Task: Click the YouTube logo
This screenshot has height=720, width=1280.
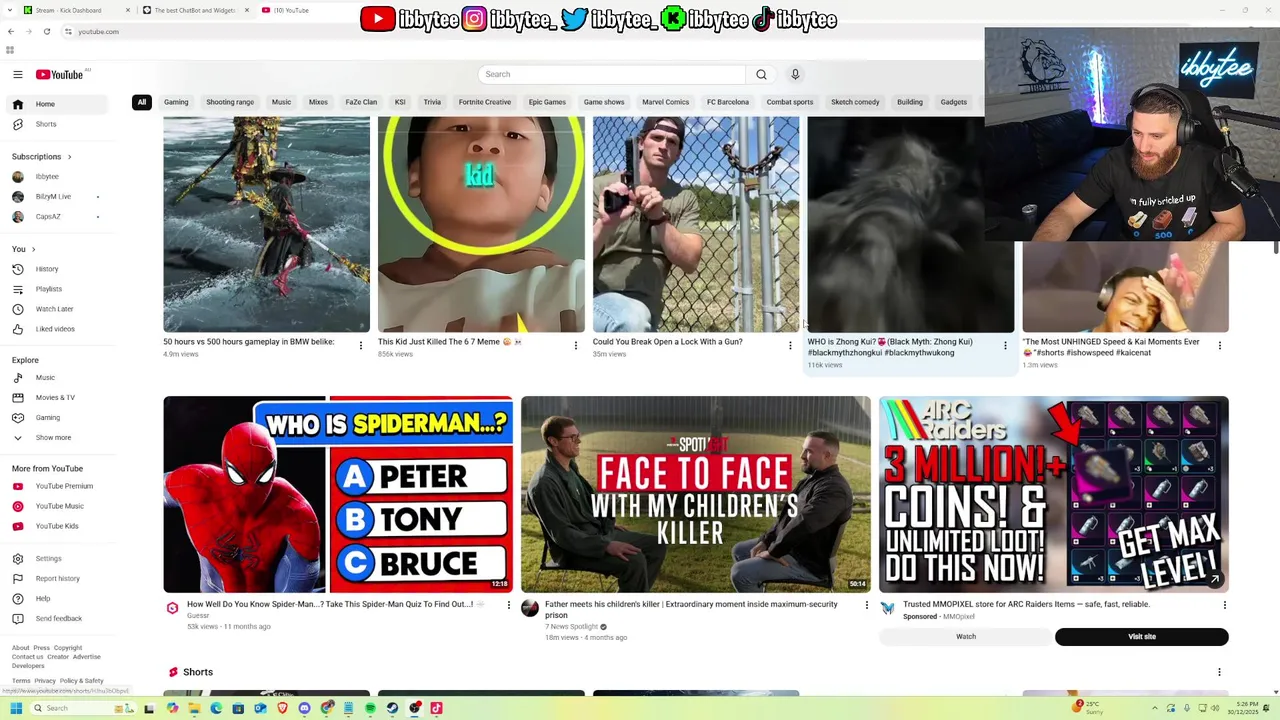Action: click(x=60, y=74)
